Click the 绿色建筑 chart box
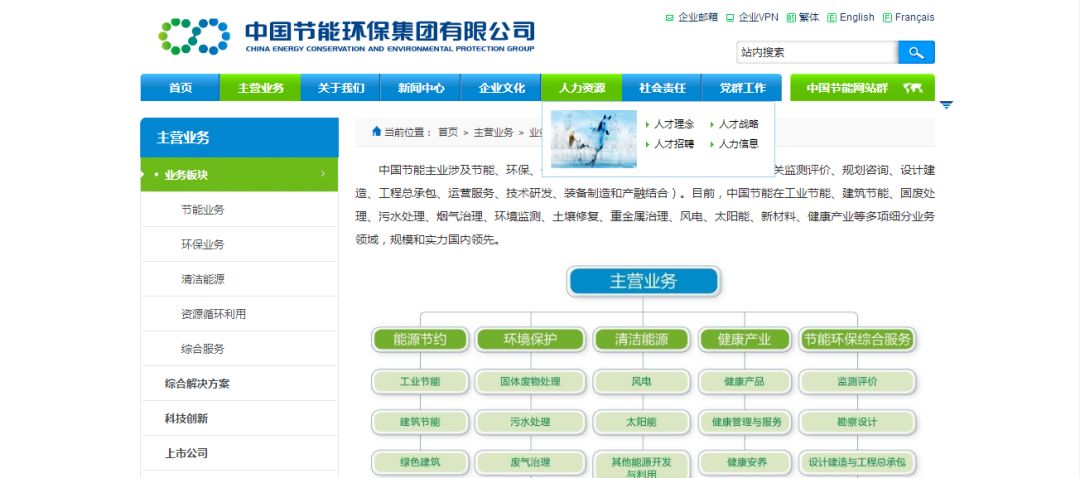The width and height of the screenshot is (1080, 478). click(x=420, y=463)
